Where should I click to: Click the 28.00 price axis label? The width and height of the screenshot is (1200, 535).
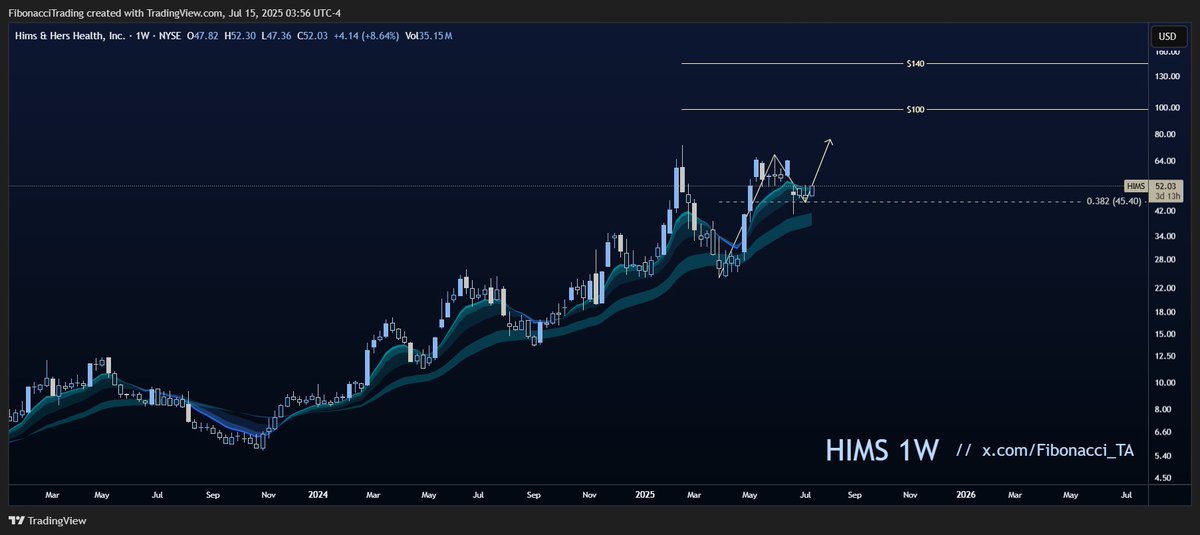(1165, 261)
